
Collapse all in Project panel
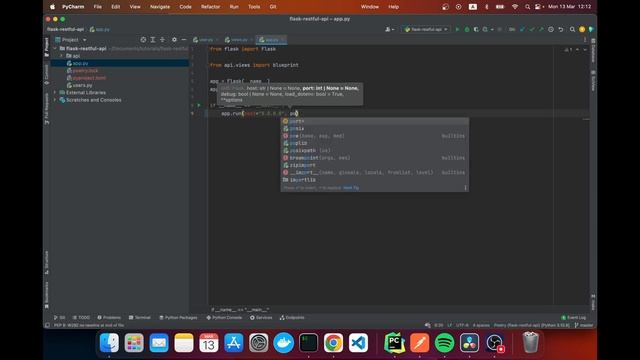click(162, 40)
